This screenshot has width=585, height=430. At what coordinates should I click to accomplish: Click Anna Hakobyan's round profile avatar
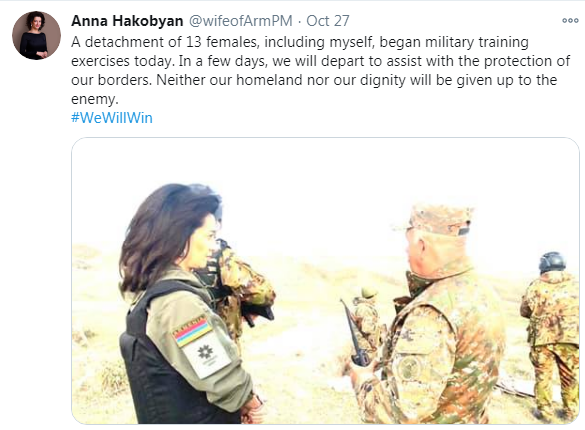click(36, 35)
